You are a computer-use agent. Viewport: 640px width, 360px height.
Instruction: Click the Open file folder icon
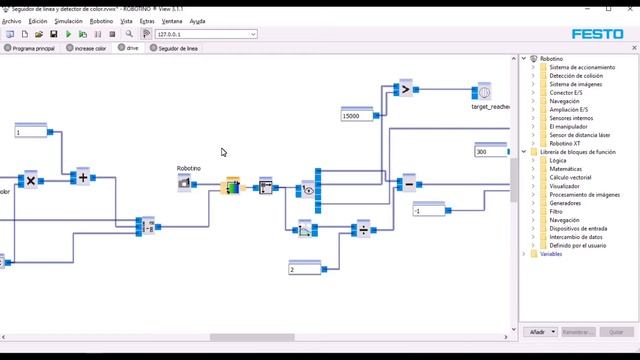point(39,34)
